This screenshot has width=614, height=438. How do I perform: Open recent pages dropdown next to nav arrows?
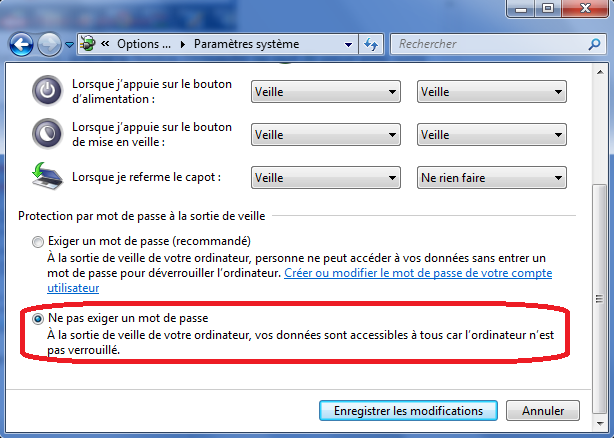(x=69, y=45)
